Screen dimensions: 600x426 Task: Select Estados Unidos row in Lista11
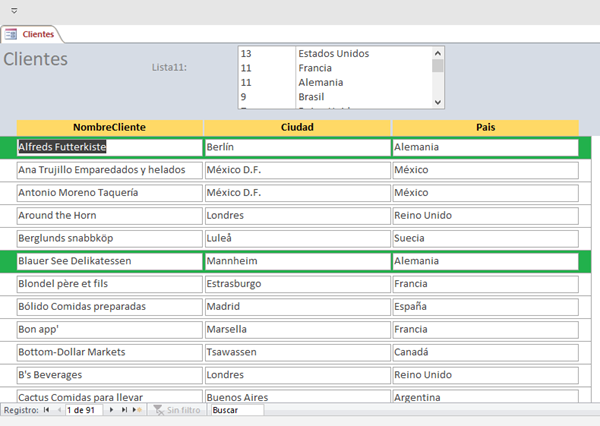(335, 54)
